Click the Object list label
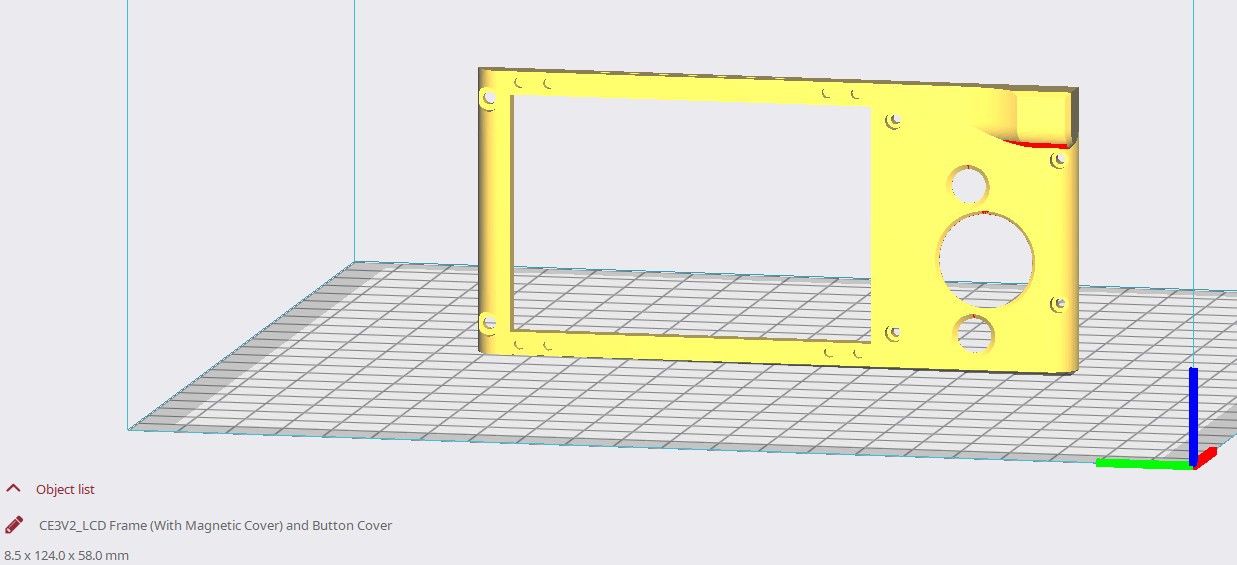 click(x=65, y=490)
